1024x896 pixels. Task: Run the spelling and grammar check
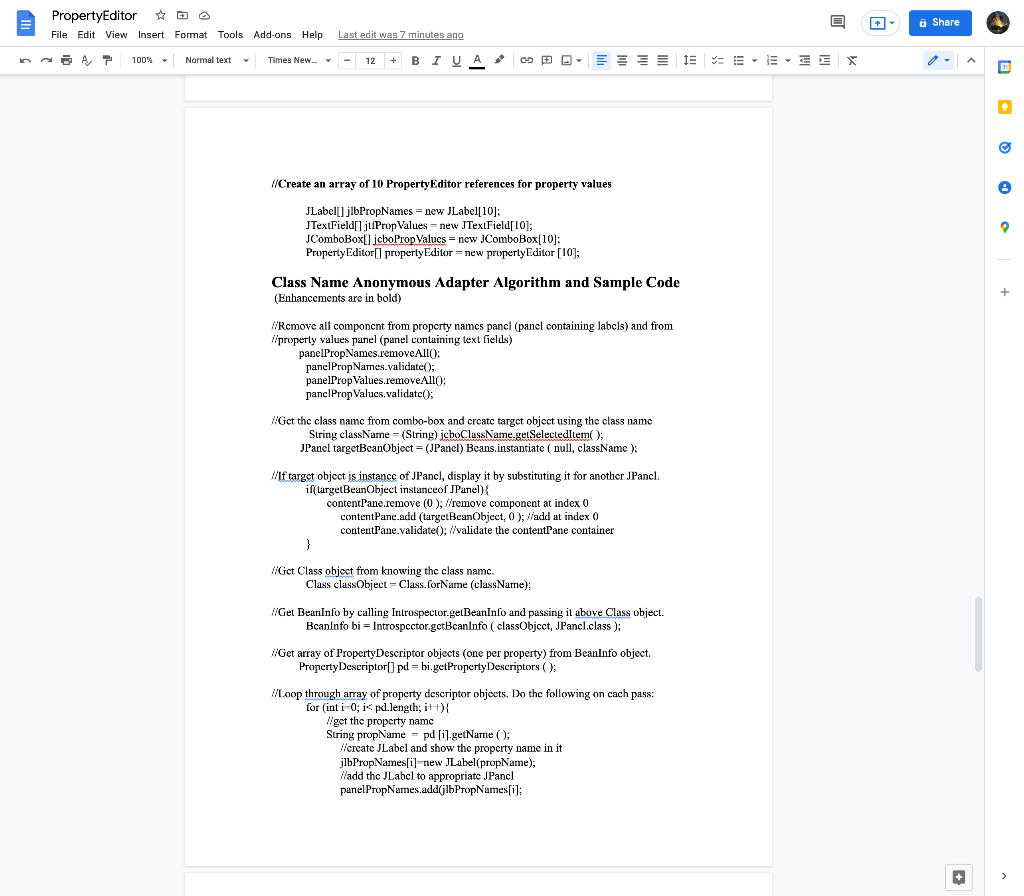click(x=87, y=60)
